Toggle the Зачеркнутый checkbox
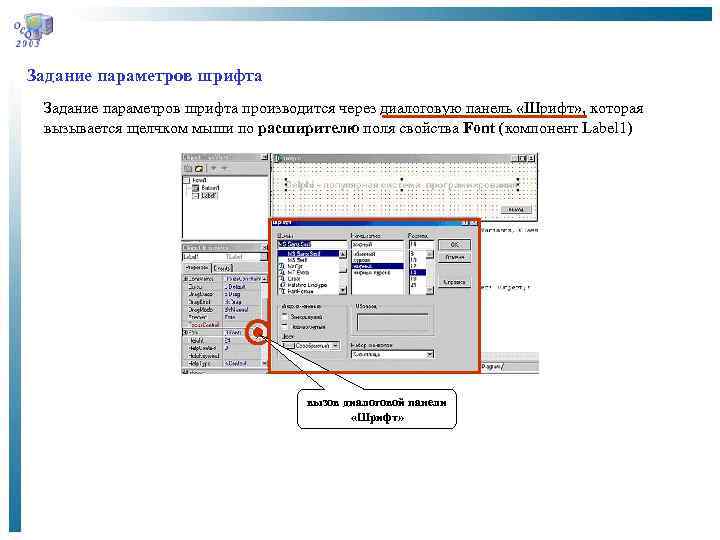Screen dimensions: 720x540 click(285, 317)
